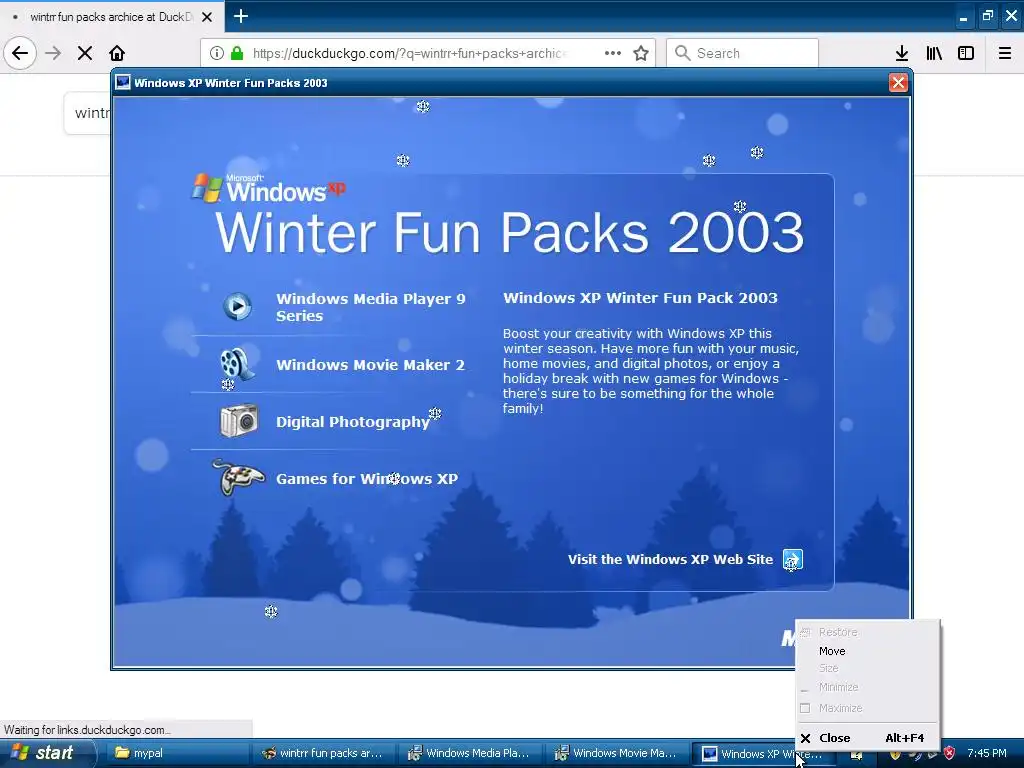Viewport: 1024px width, 768px height.
Task: Open the browser Library icon
Action: click(934, 53)
